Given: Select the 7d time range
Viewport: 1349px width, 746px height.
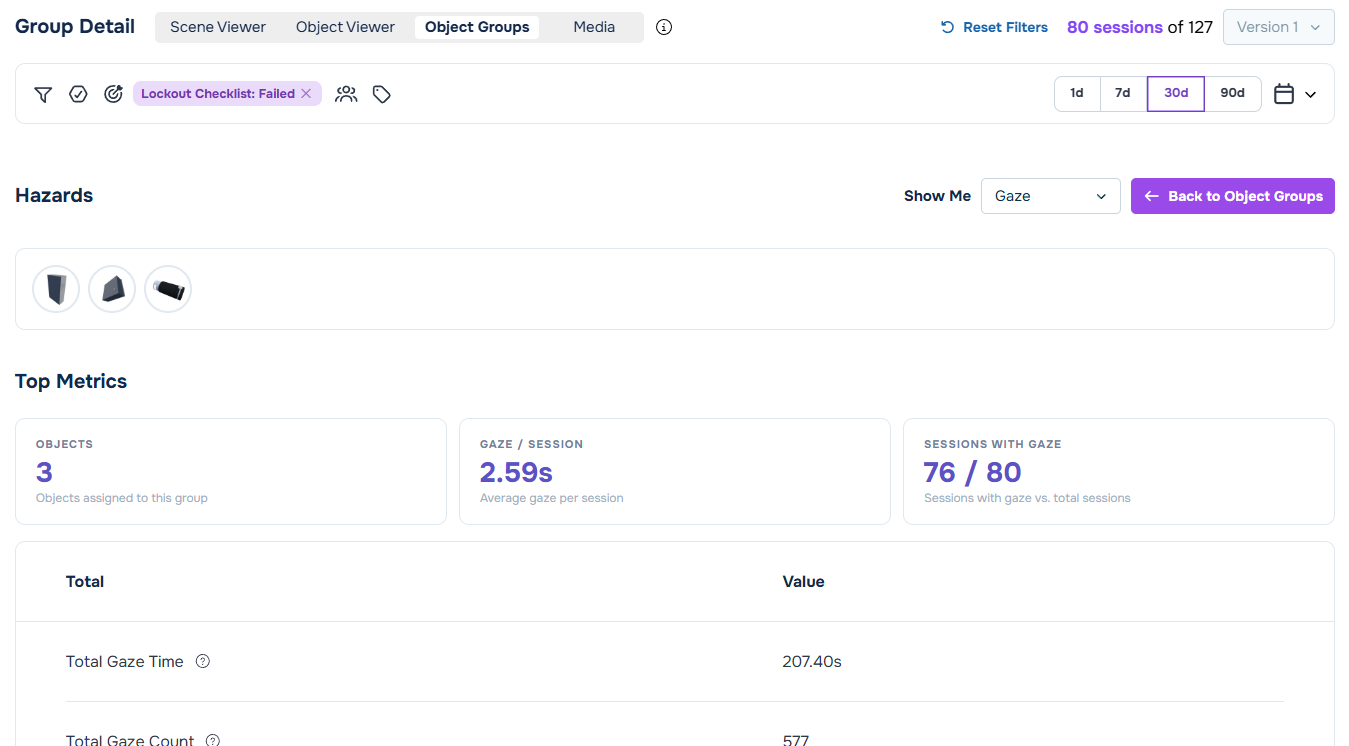Looking at the screenshot, I should tap(1123, 94).
